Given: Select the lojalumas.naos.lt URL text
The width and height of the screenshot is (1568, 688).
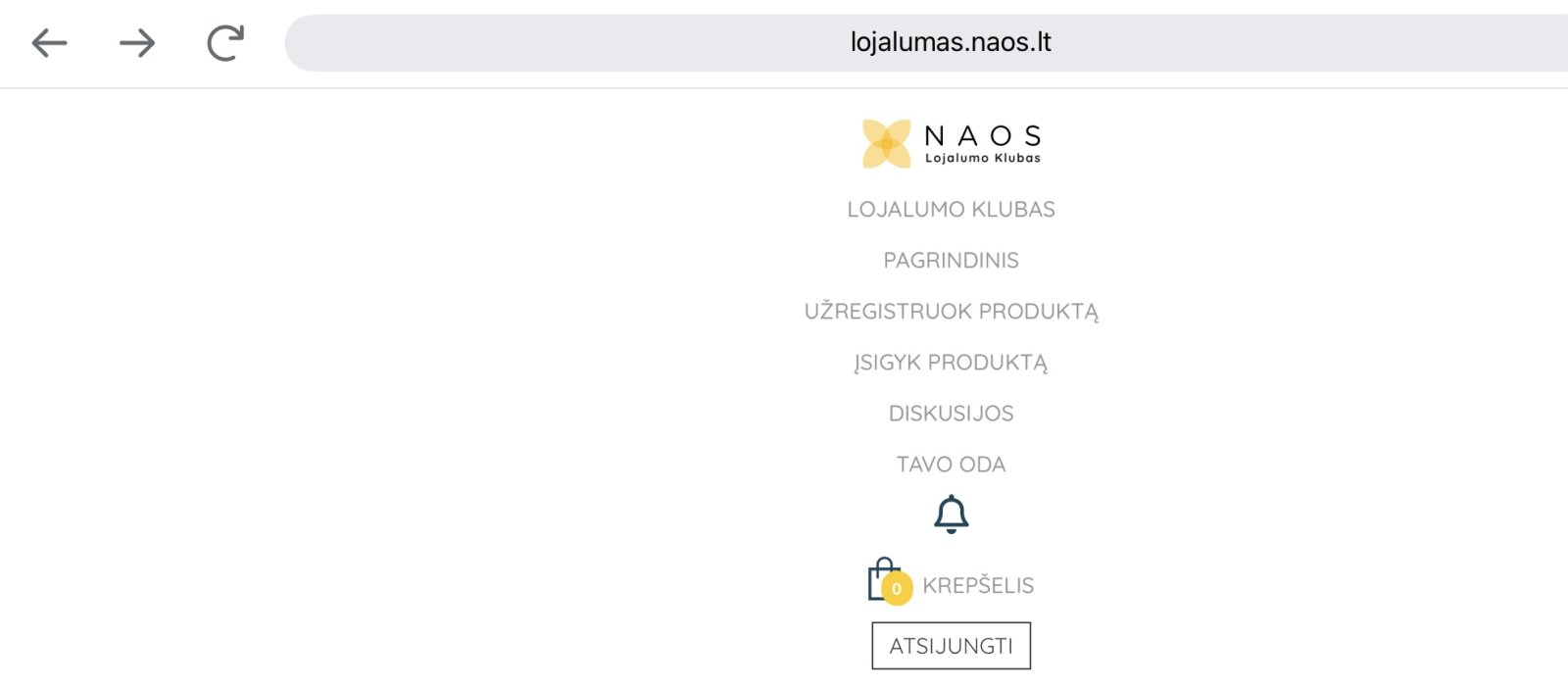Looking at the screenshot, I should click(x=951, y=42).
